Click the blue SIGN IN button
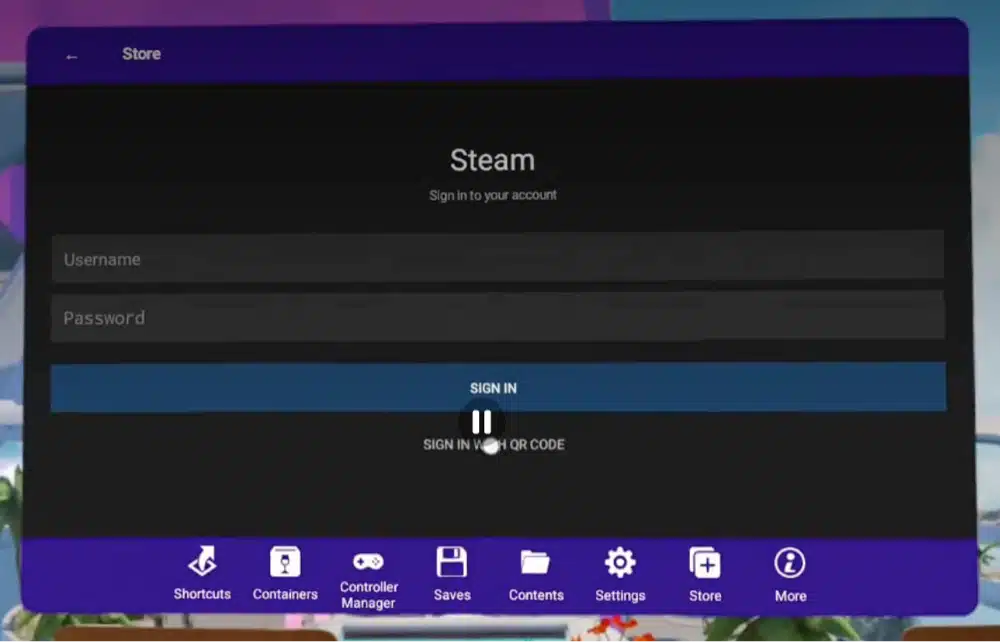The width and height of the screenshot is (1000, 642). pos(498,387)
